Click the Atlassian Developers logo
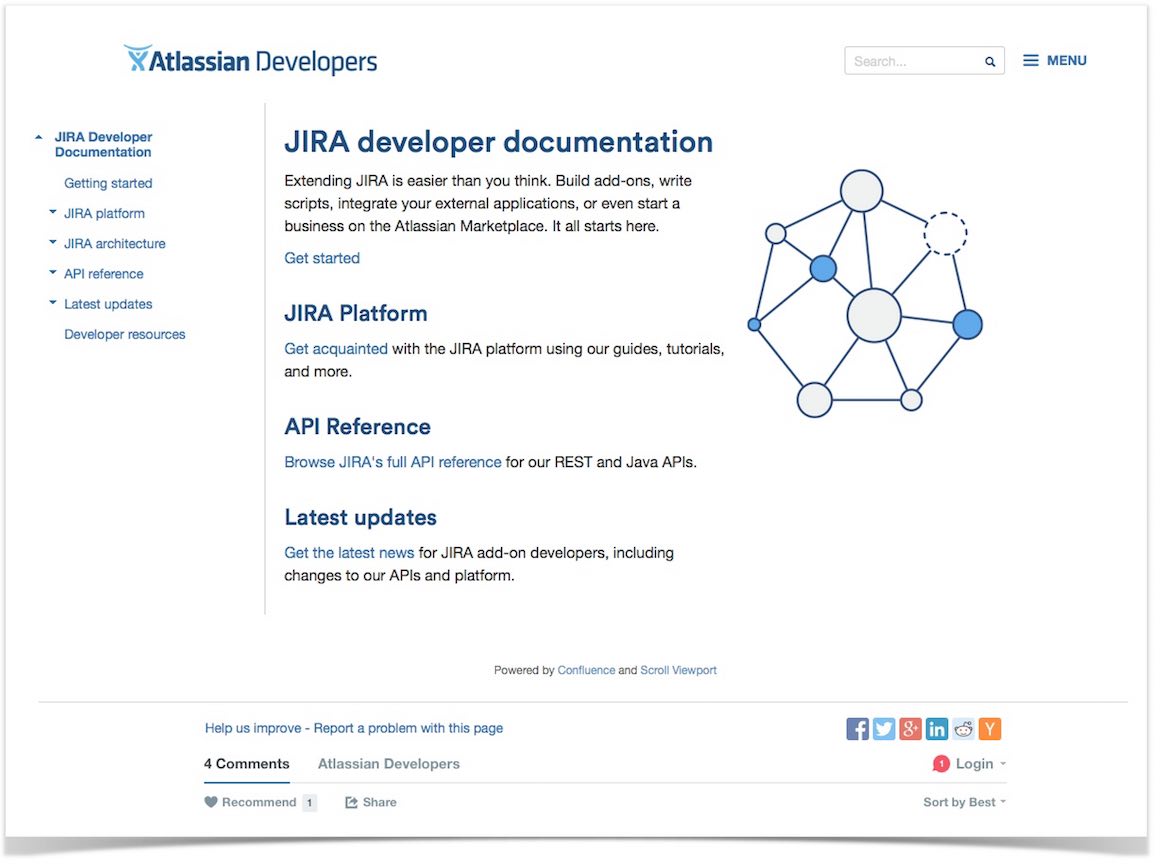Screen dimensions: 1160x864 [x=250, y=60]
